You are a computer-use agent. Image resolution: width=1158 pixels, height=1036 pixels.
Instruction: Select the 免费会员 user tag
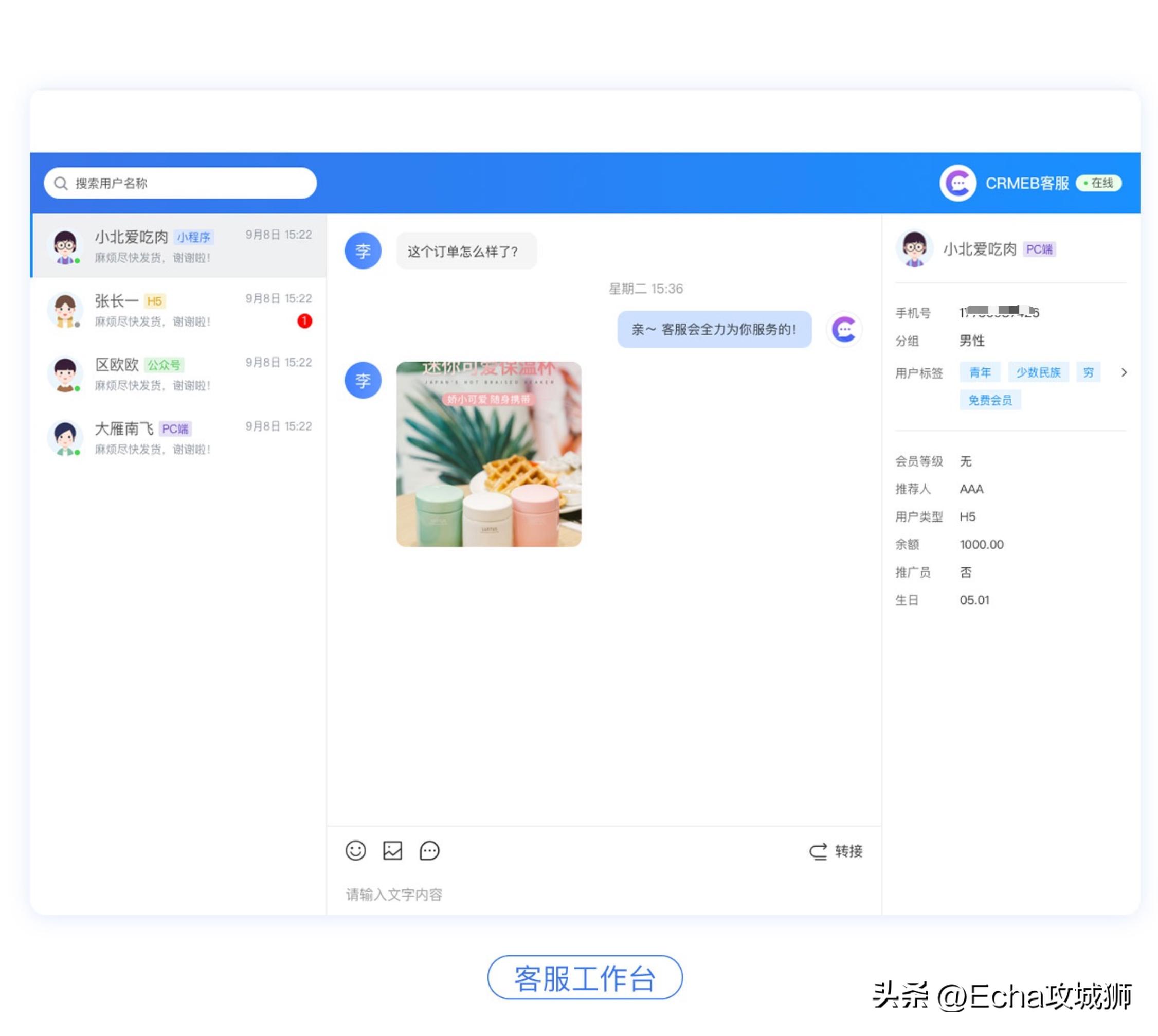point(990,400)
